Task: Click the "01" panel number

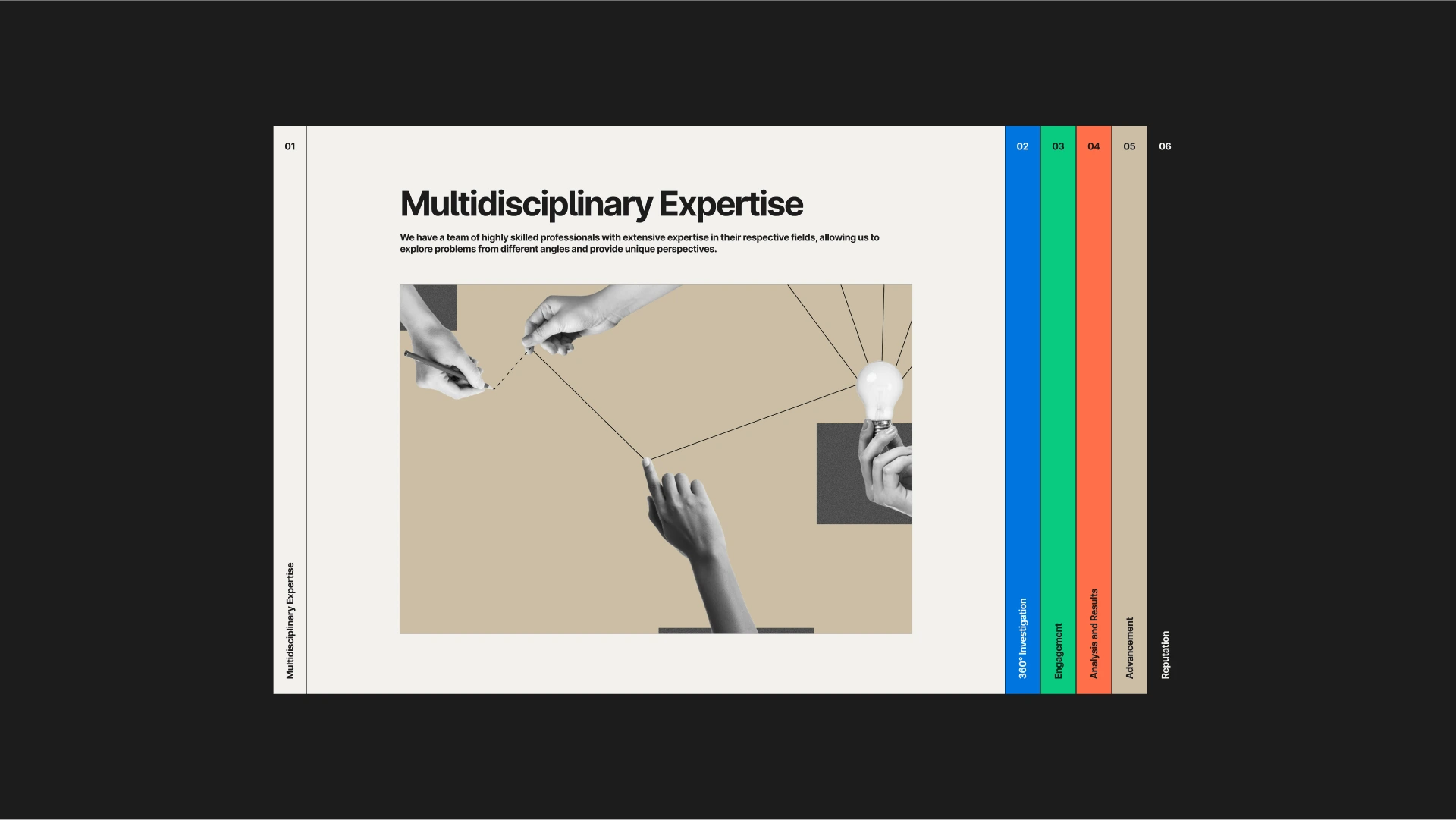Action: pyautogui.click(x=290, y=146)
